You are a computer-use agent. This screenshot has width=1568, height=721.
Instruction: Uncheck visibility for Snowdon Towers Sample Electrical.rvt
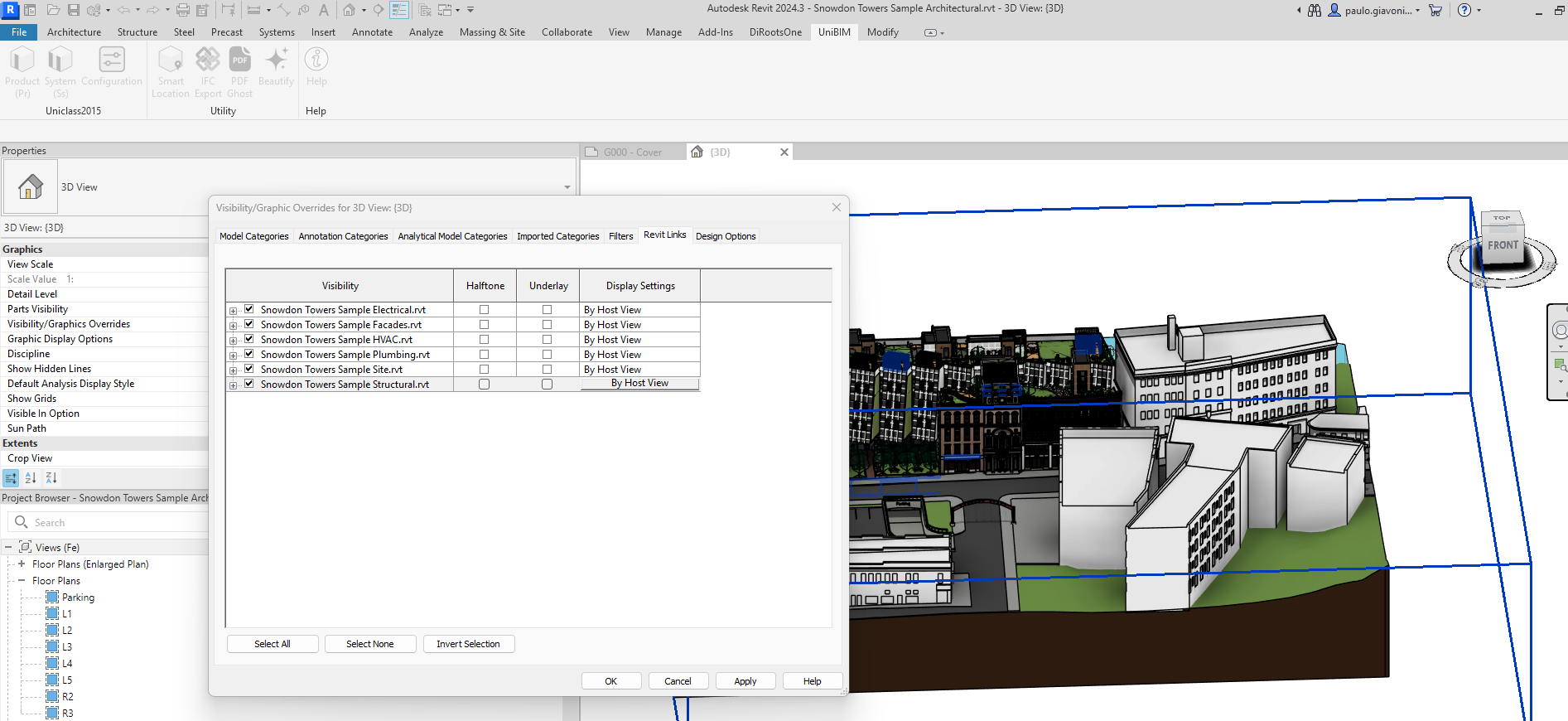point(248,309)
